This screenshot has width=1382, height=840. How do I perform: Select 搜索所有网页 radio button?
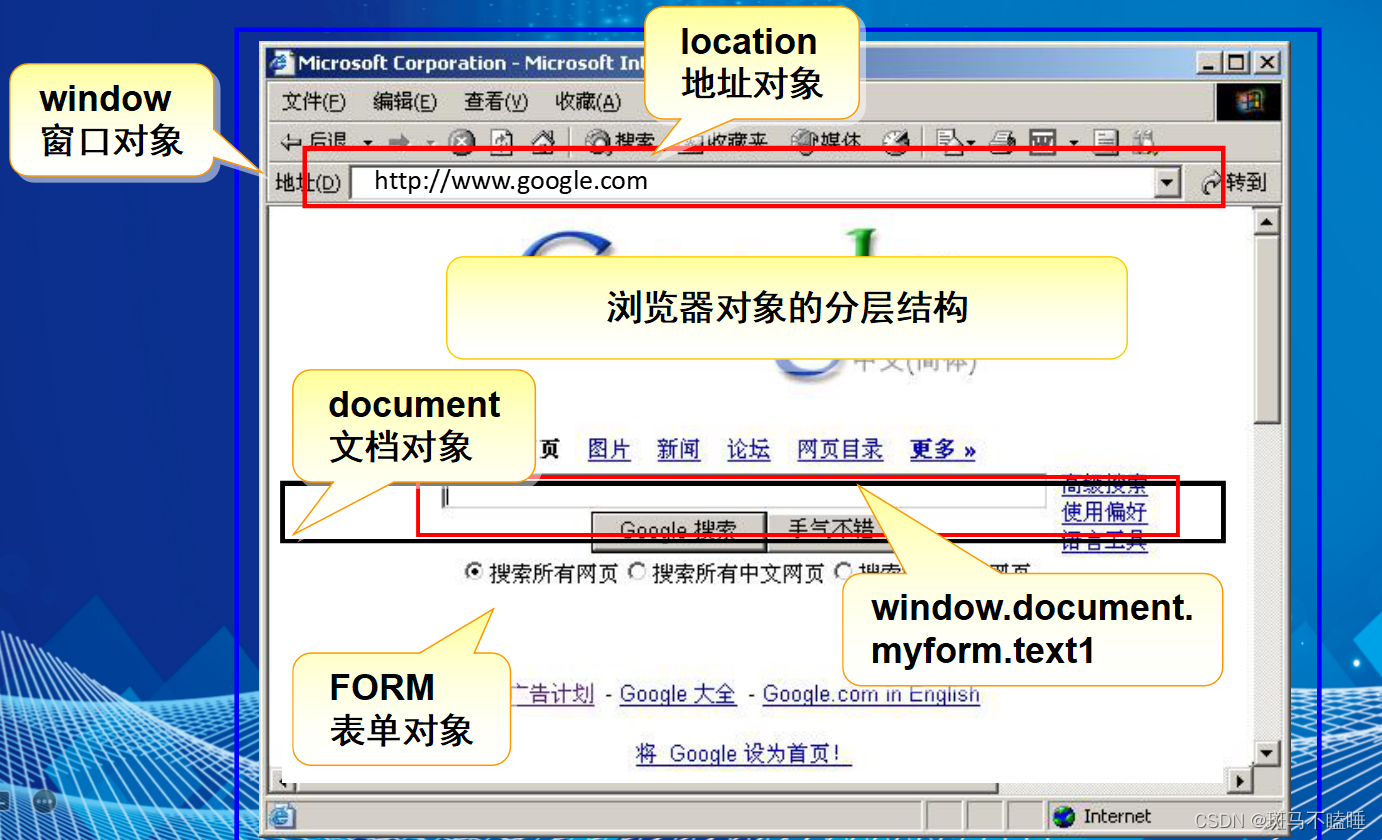474,572
